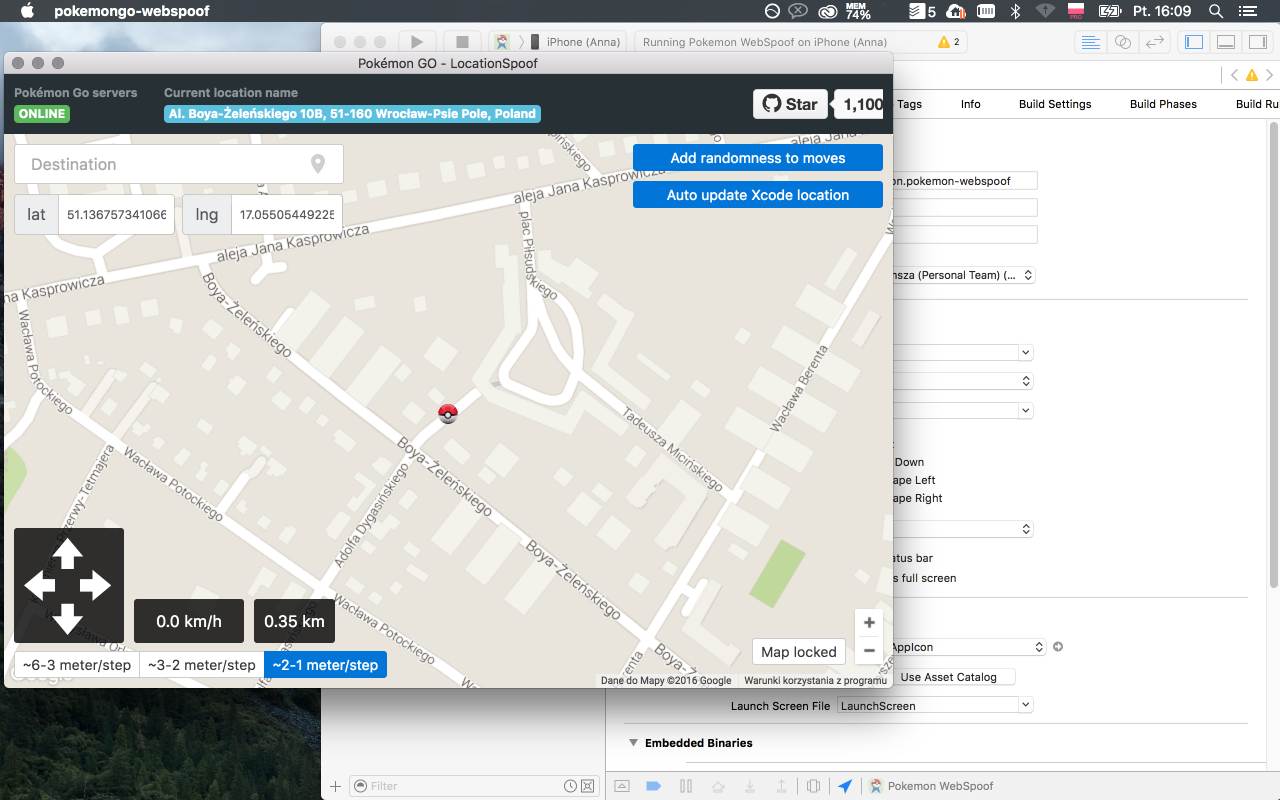Toggle Add randomness to moves
Image resolution: width=1280 pixels, height=800 pixels.
tap(758, 158)
